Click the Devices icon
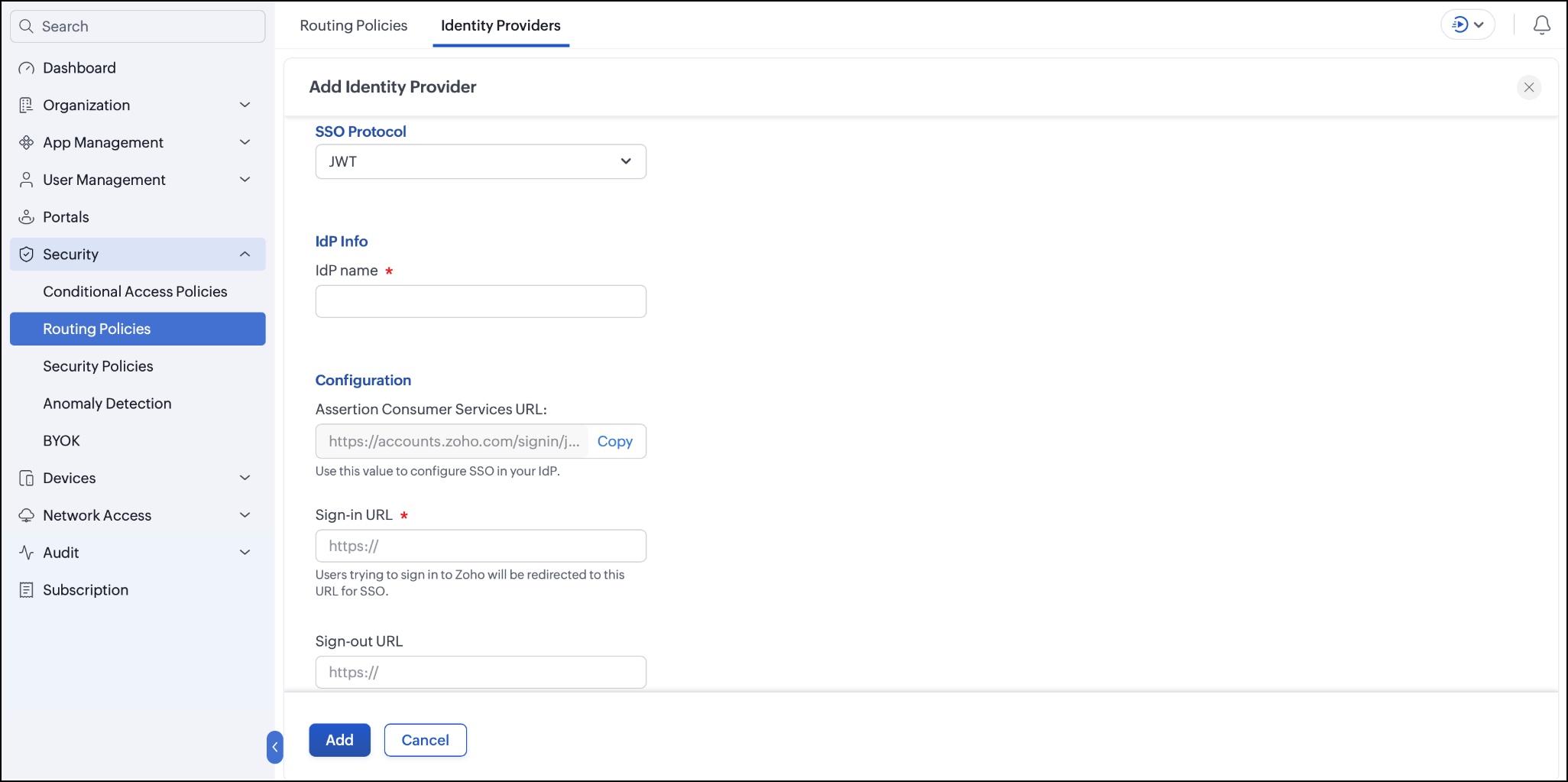 coord(26,479)
